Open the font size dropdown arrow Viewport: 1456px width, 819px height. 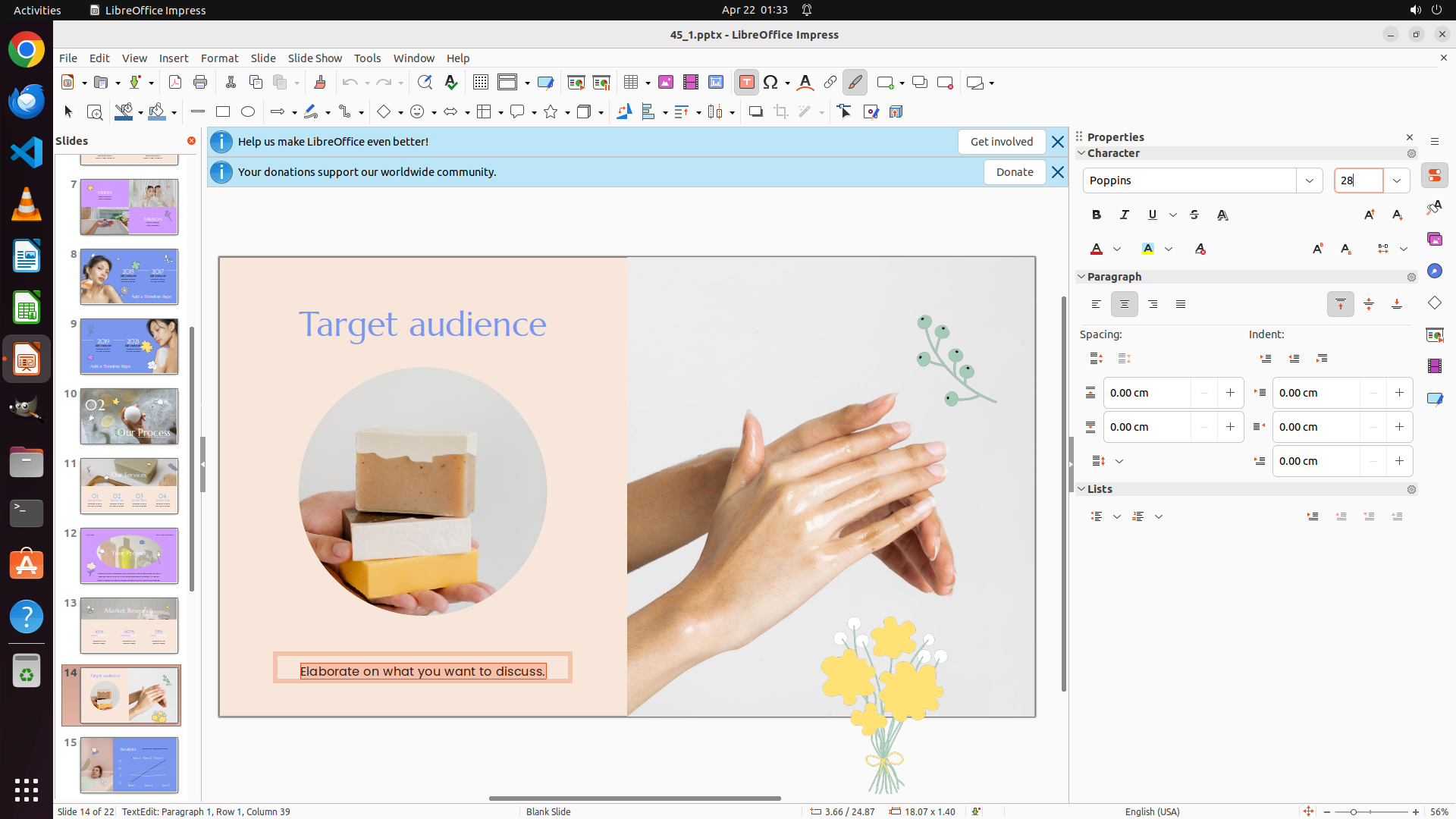tap(1397, 180)
